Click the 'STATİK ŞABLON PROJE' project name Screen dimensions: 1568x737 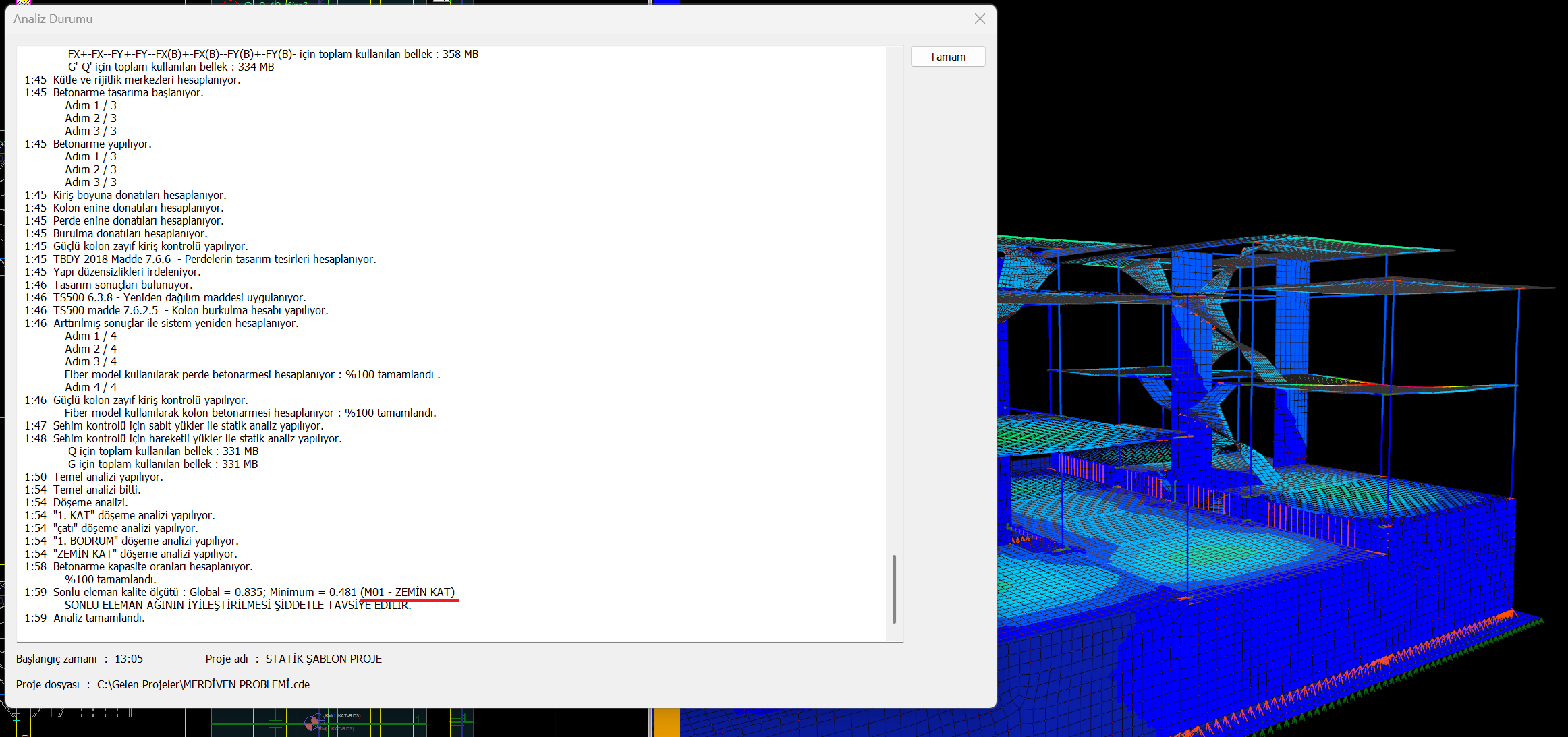(323, 659)
